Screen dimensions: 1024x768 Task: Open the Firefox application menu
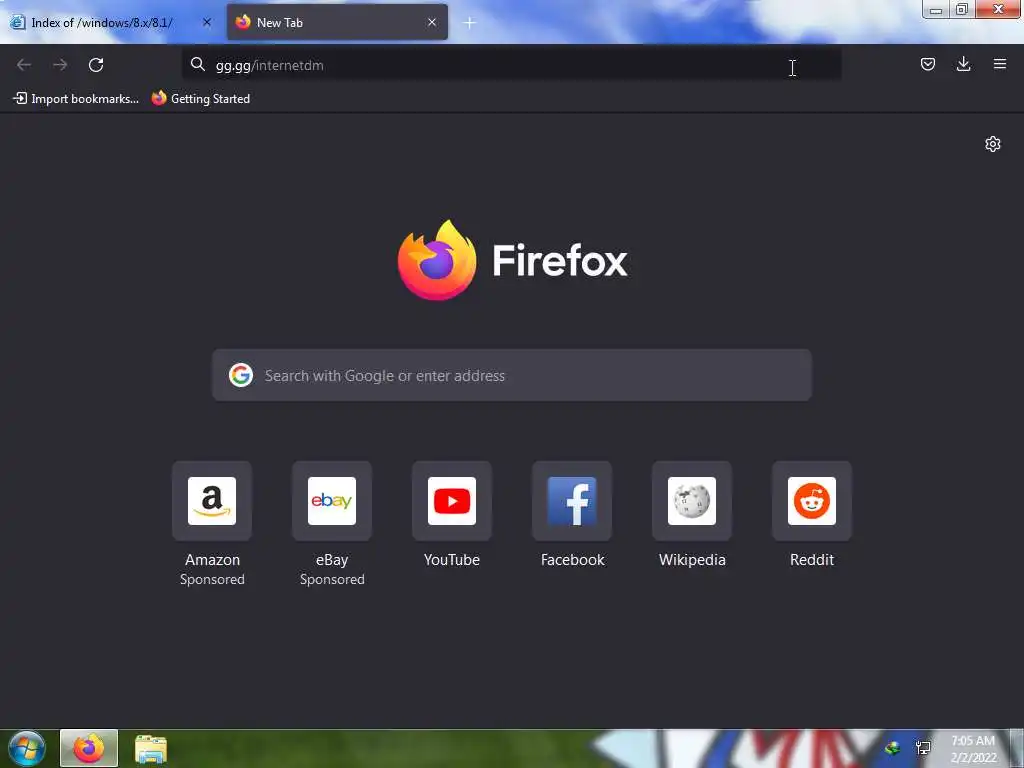click(999, 64)
